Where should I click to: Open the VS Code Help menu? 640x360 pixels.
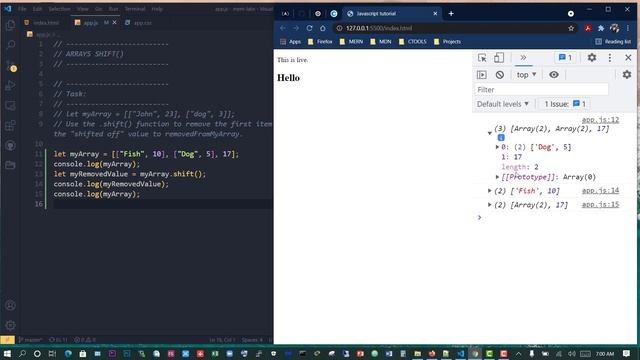click(157, 9)
